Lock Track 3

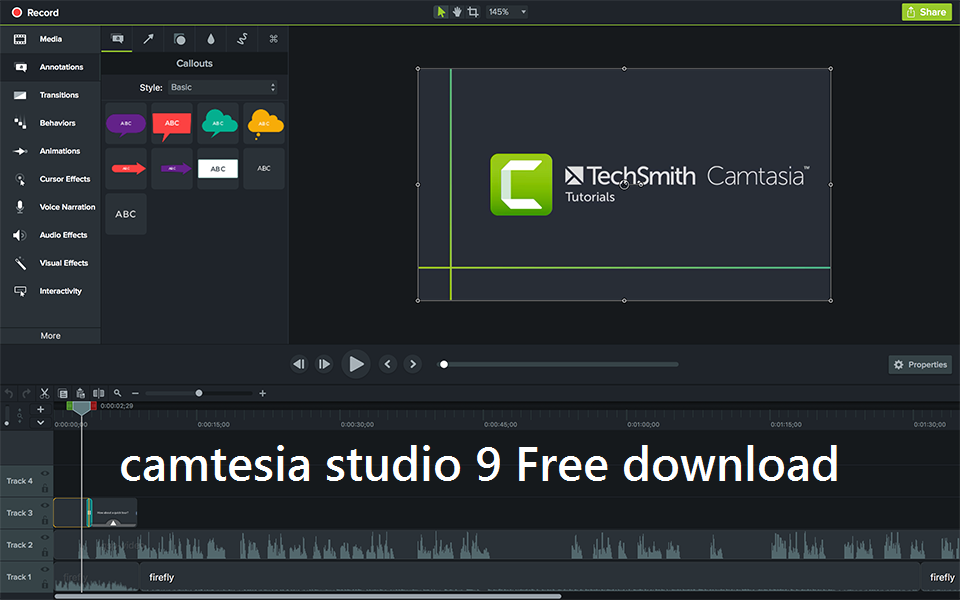(45, 520)
